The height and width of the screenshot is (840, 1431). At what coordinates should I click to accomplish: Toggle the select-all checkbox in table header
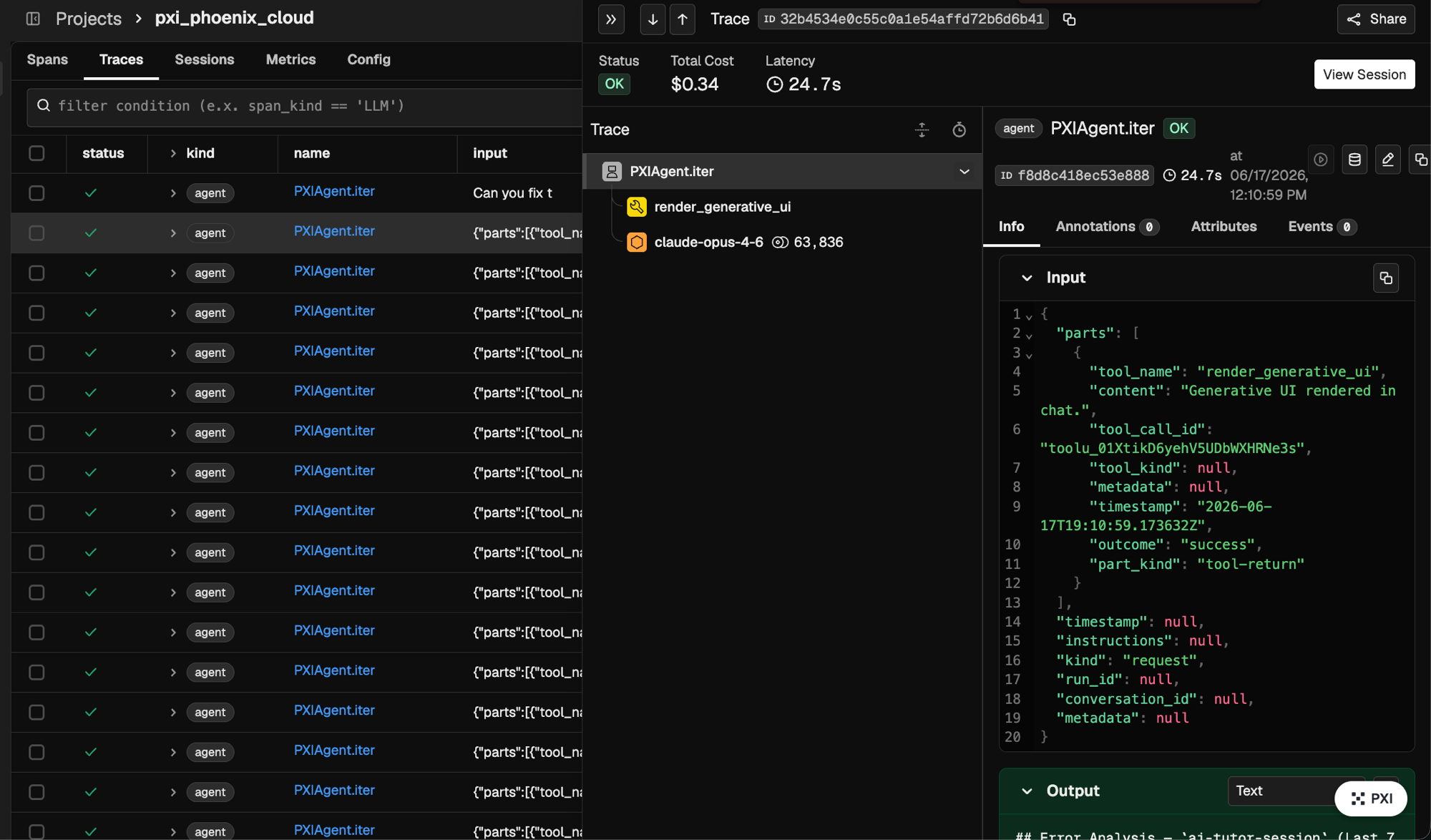click(x=36, y=154)
